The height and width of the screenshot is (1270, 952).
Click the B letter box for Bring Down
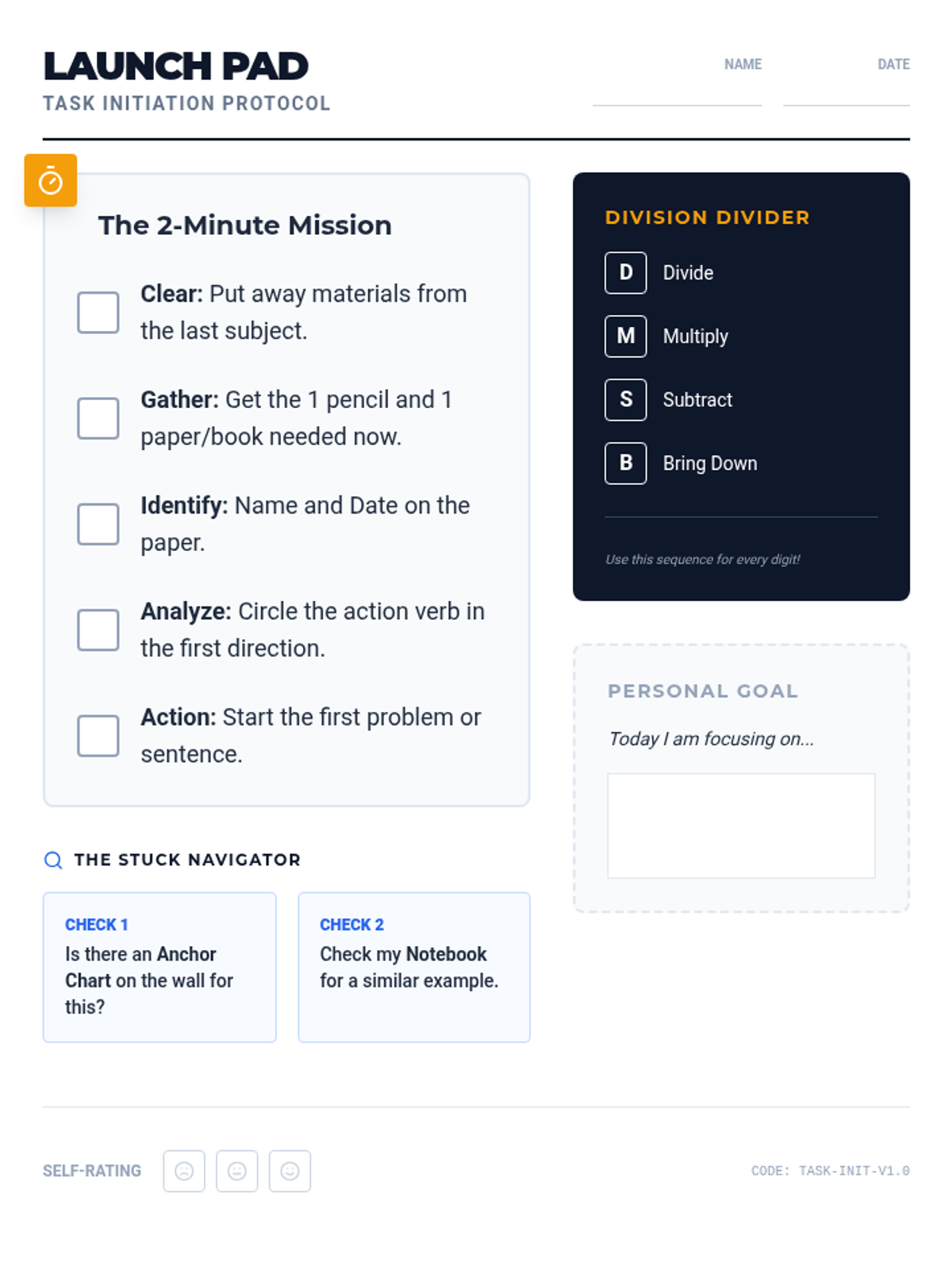click(625, 464)
